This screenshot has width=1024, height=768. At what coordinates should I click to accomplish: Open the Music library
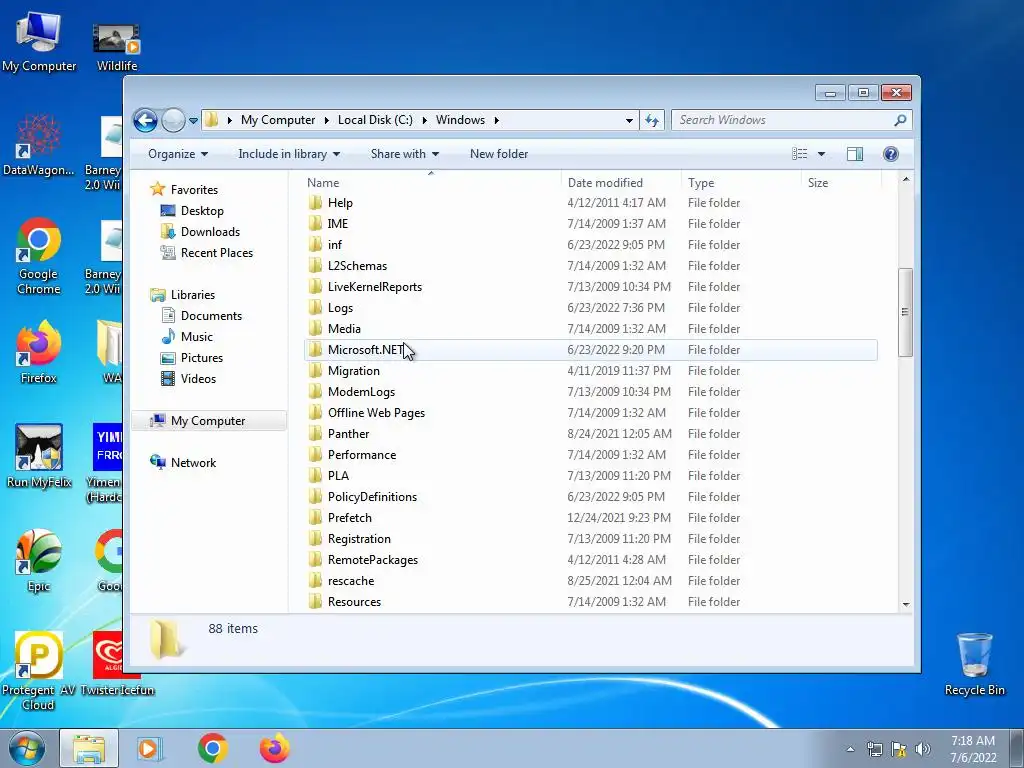pos(197,337)
